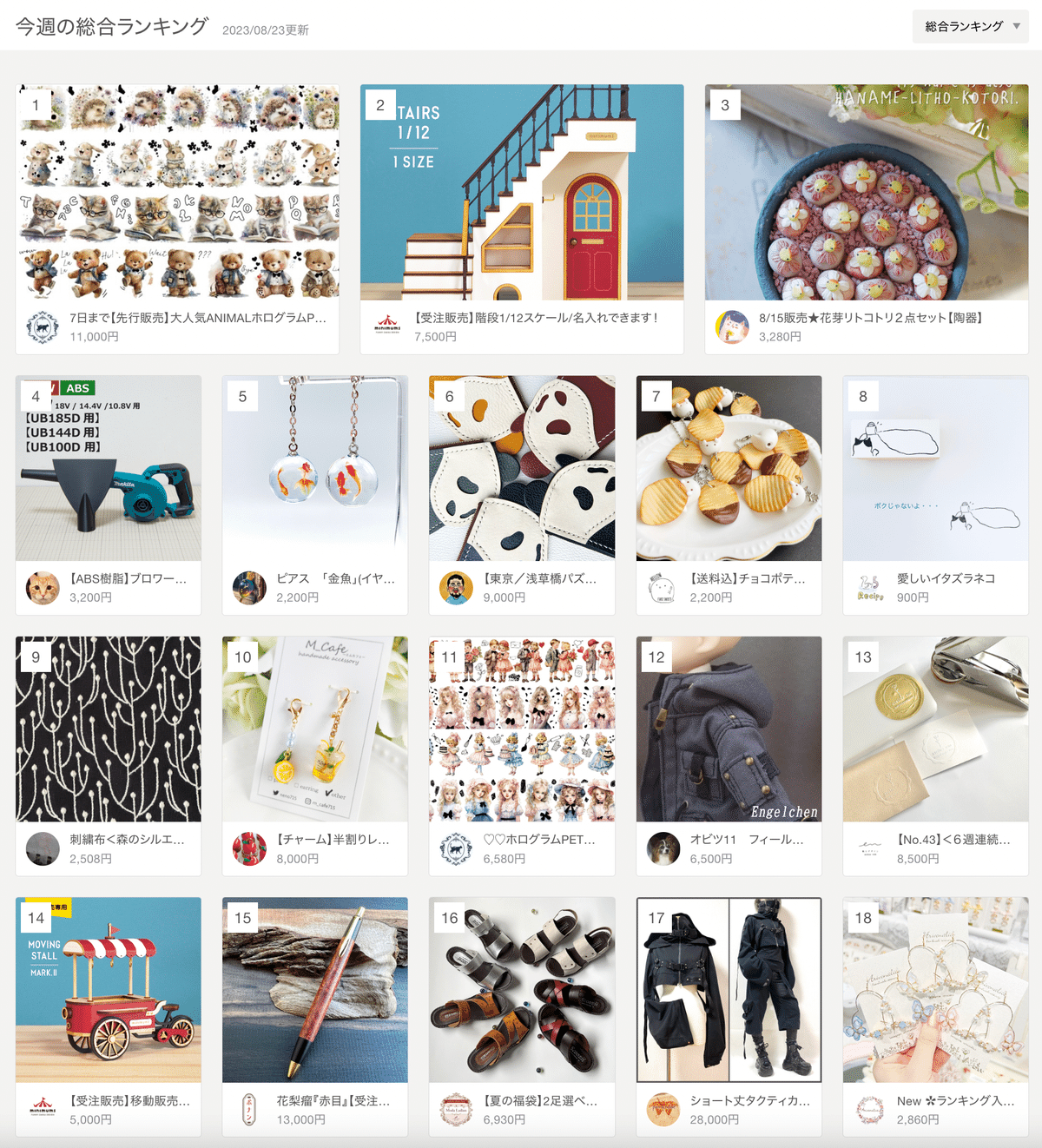The image size is (1042, 1148).
Task: Open rank 14 moving stall cart thumbnail
Action: coord(109,990)
